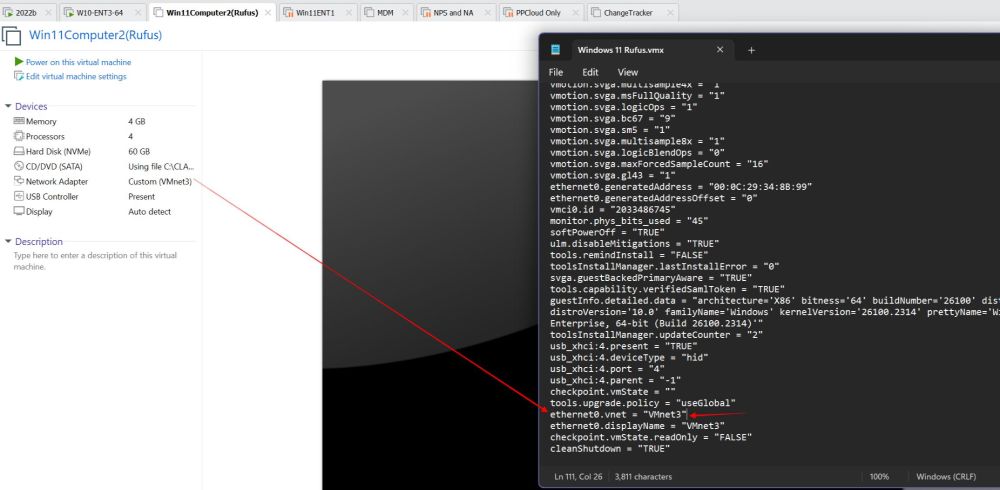Screen dimensions: 1000x490
Task: Switch to the 2022b tab
Action: [26, 13]
